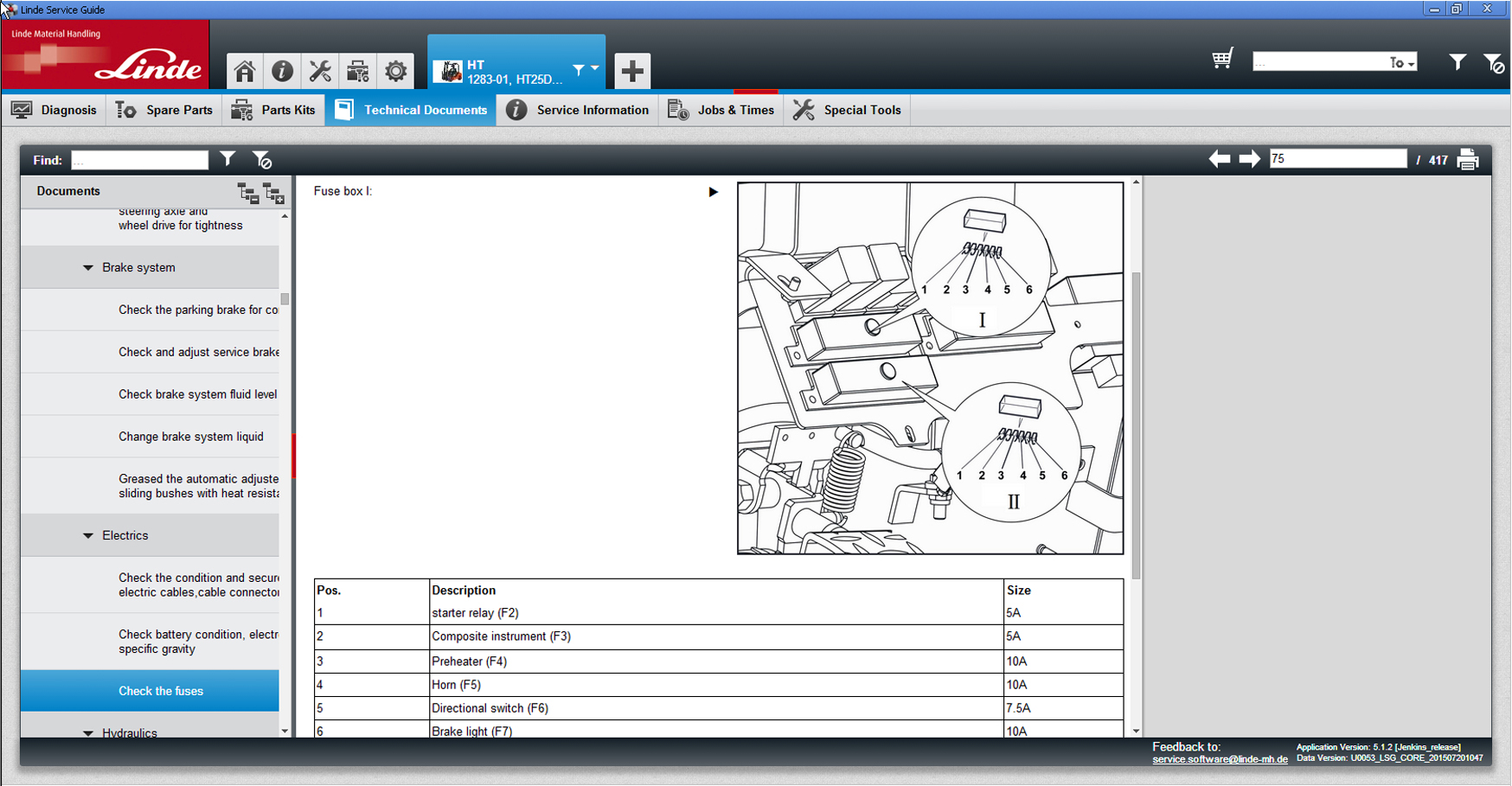Open the settings gear icon
This screenshot has width=1512, height=786.
click(x=396, y=71)
